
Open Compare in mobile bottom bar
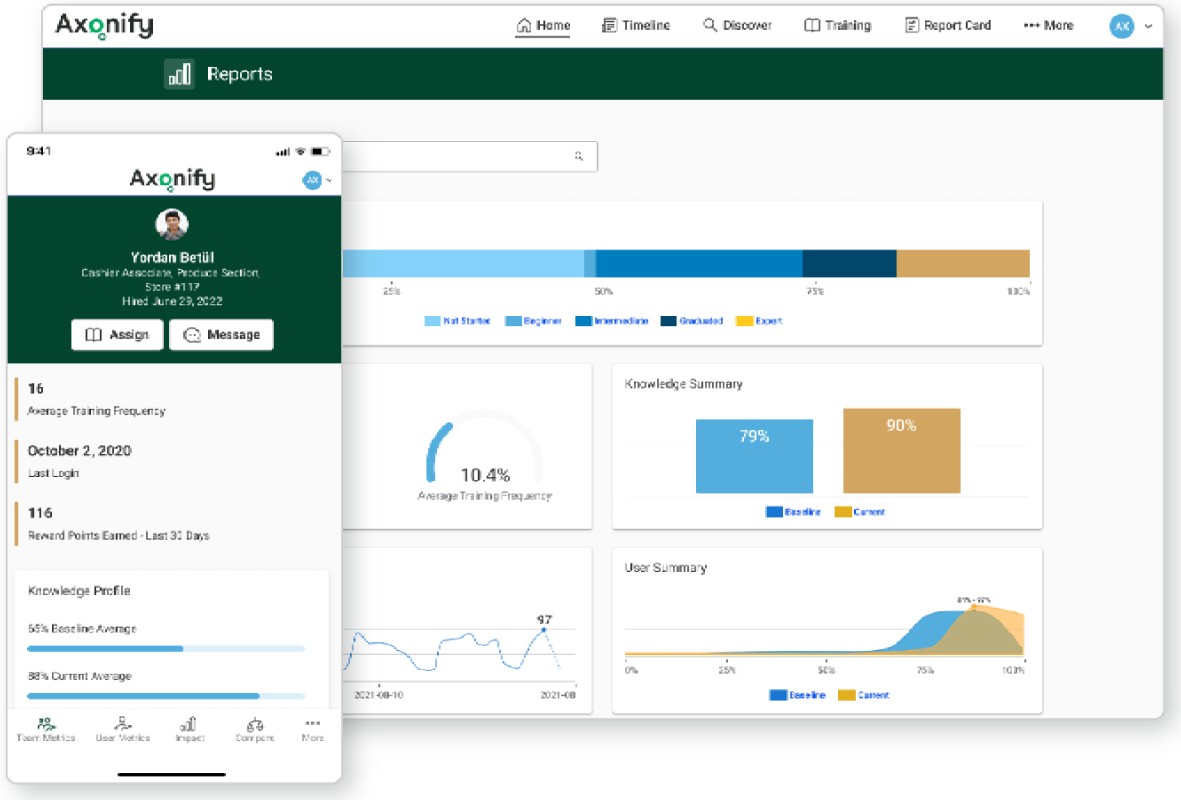[x=255, y=730]
